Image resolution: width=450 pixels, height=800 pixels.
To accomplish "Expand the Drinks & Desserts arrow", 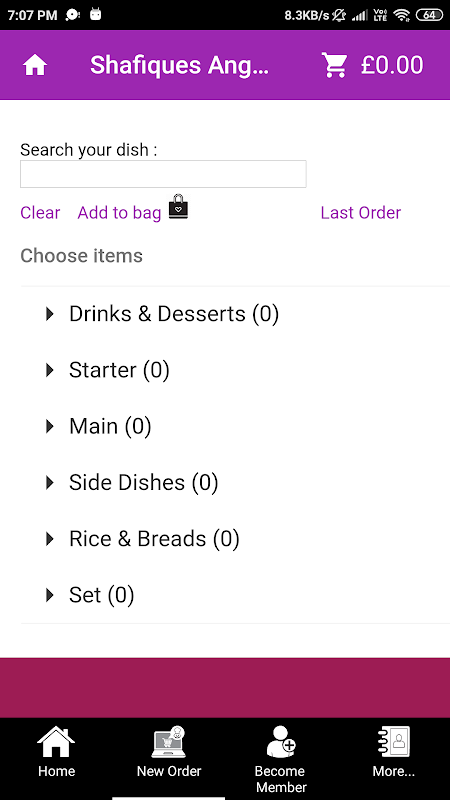I will click(x=49, y=314).
